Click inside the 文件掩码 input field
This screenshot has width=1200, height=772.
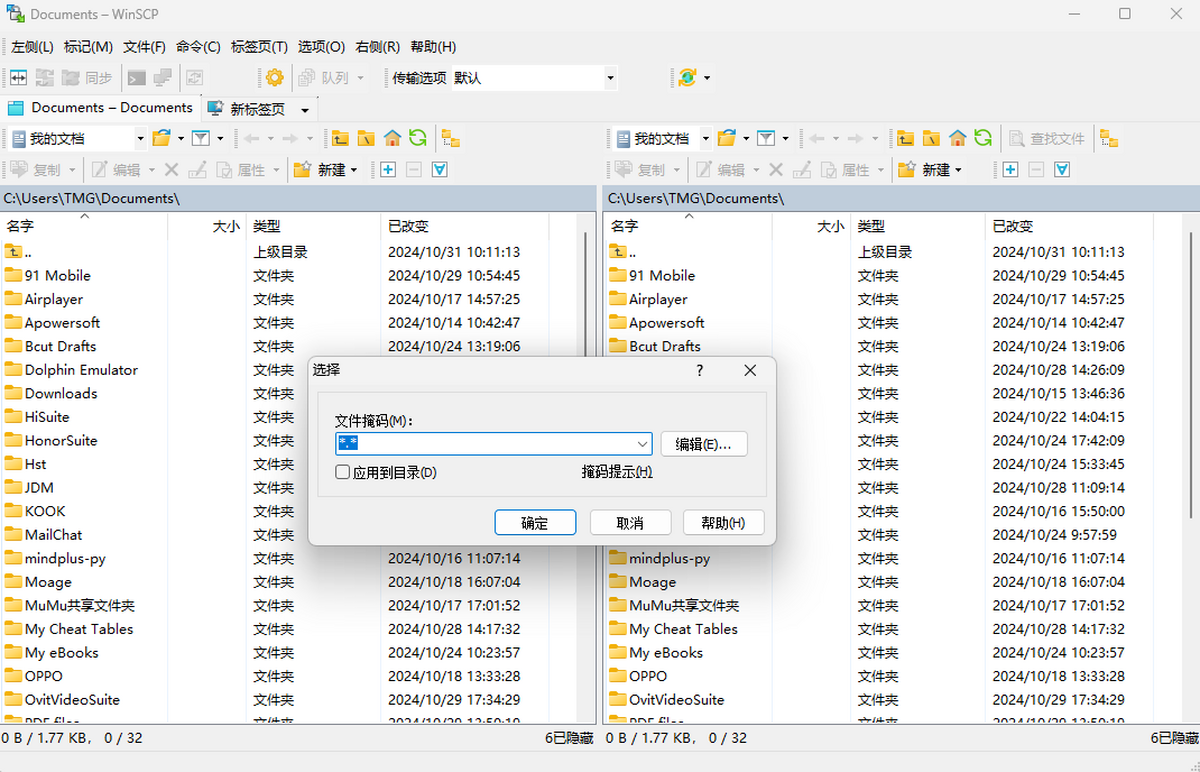(480, 443)
